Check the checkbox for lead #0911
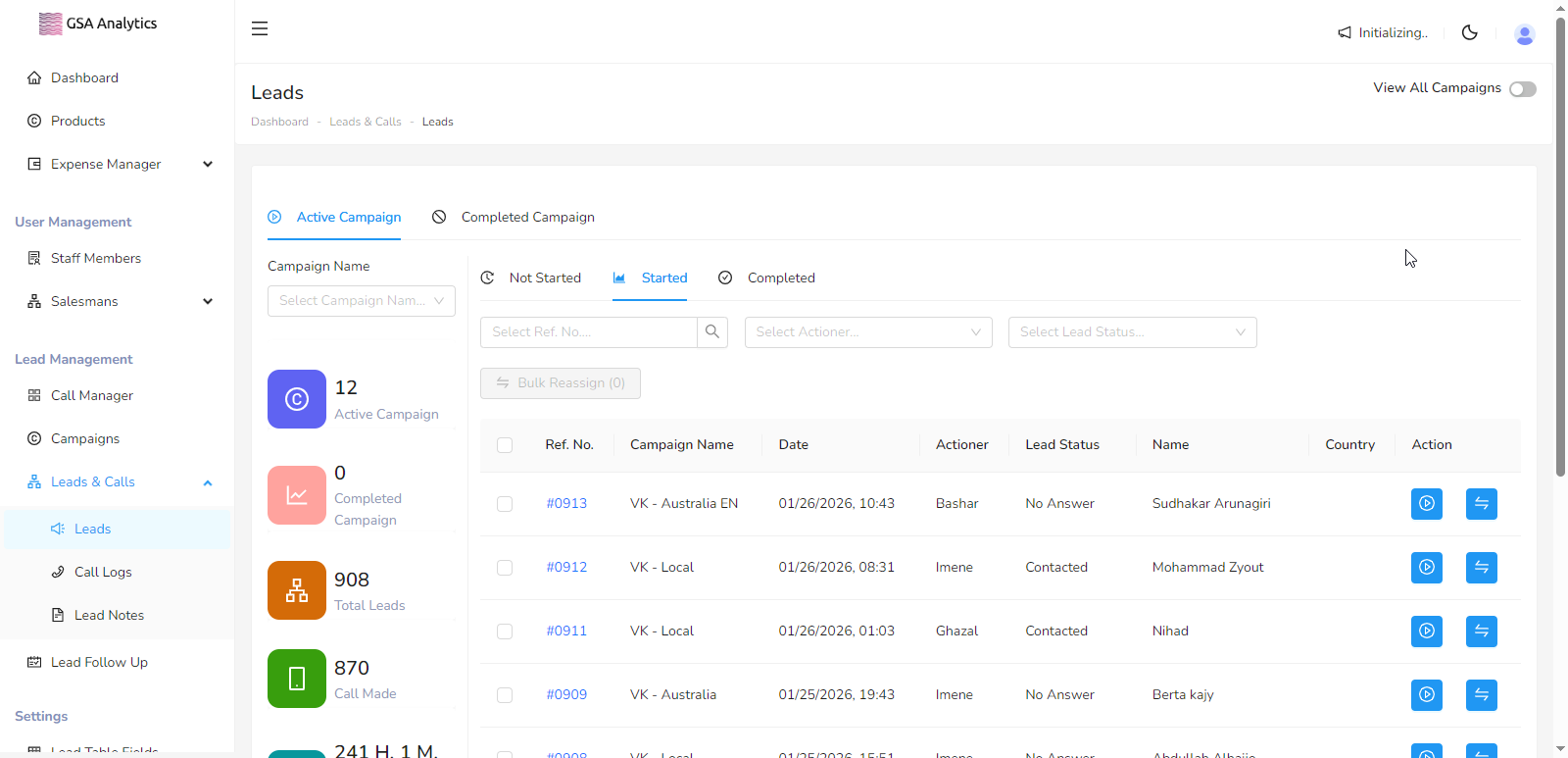The width and height of the screenshot is (1568, 758). [x=505, y=632]
